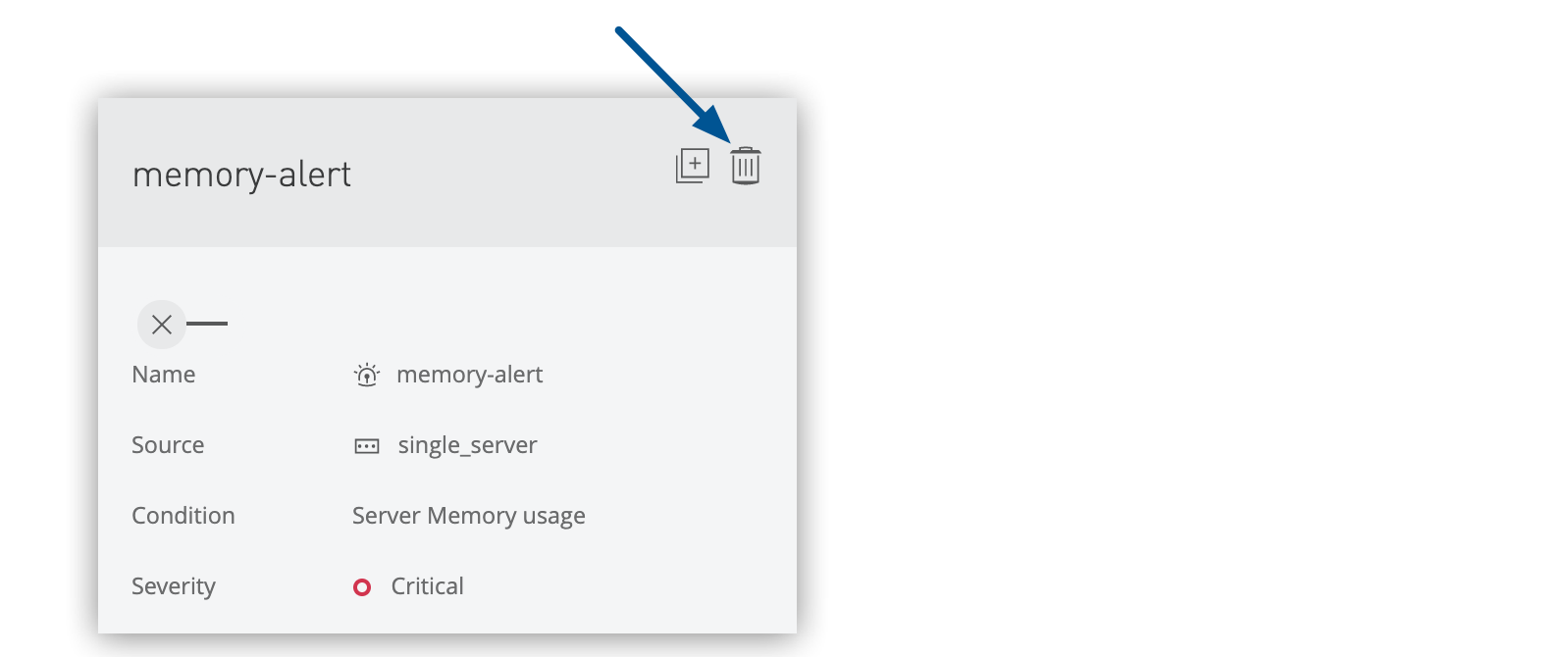The image size is (1568, 657).
Task: Click the bell icon beside memory-alert name
Action: coord(366,375)
